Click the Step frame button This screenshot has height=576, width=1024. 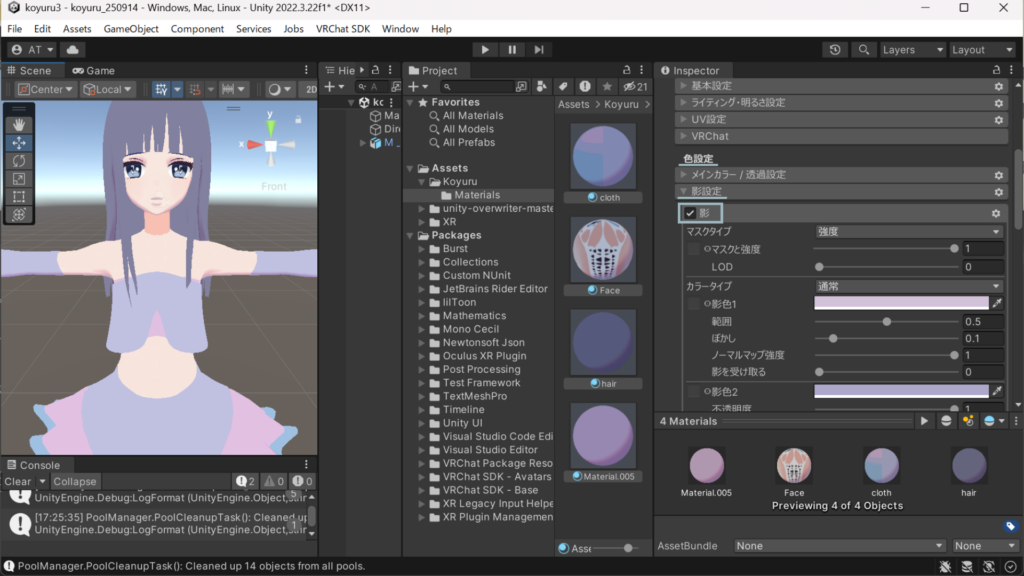[539, 50]
